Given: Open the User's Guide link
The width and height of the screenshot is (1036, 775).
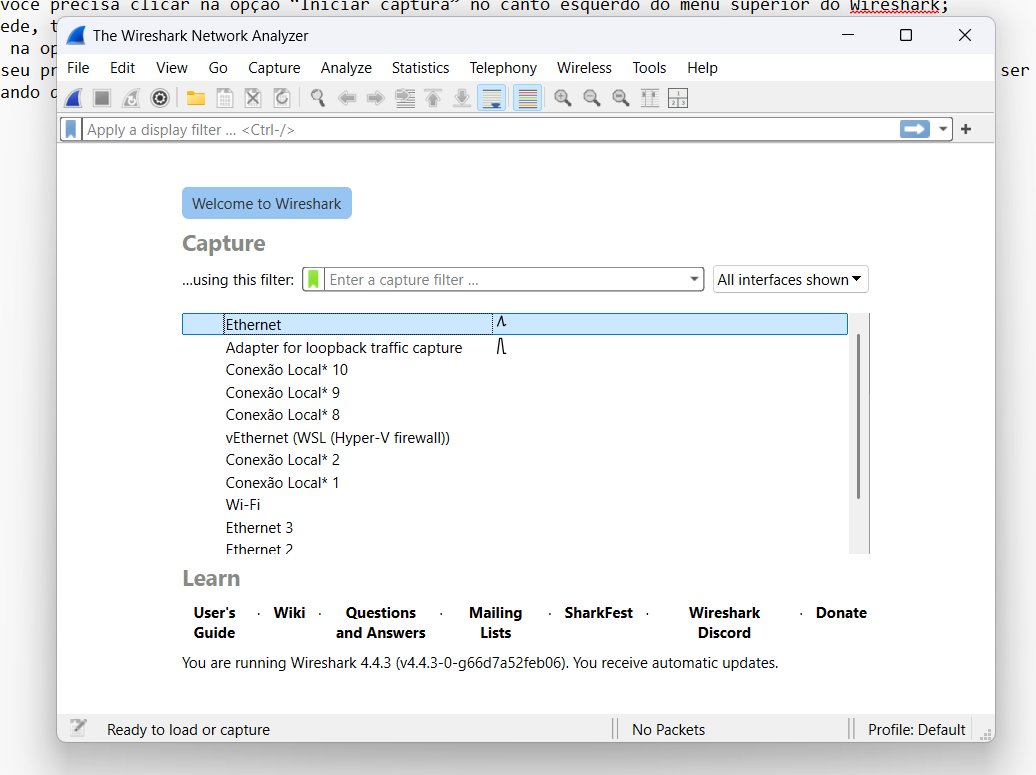Looking at the screenshot, I should tap(214, 622).
